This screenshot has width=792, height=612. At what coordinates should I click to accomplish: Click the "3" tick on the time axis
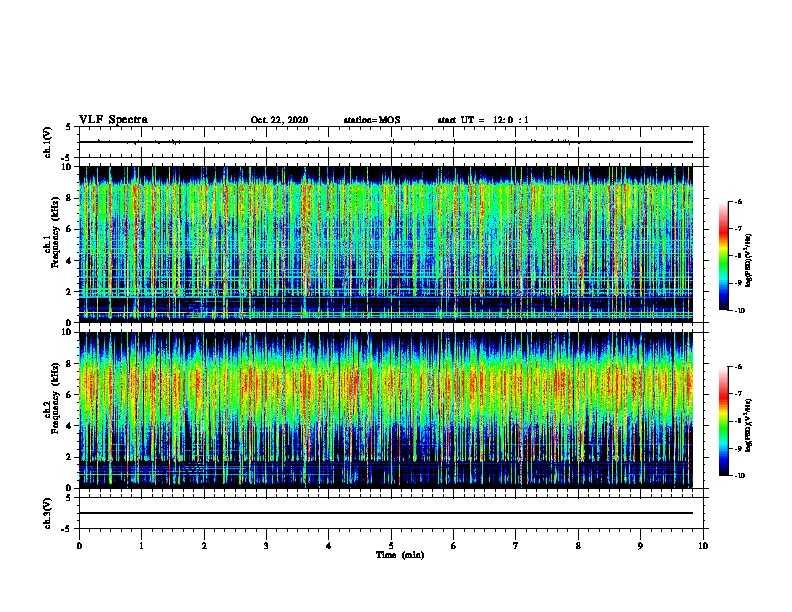[266, 546]
